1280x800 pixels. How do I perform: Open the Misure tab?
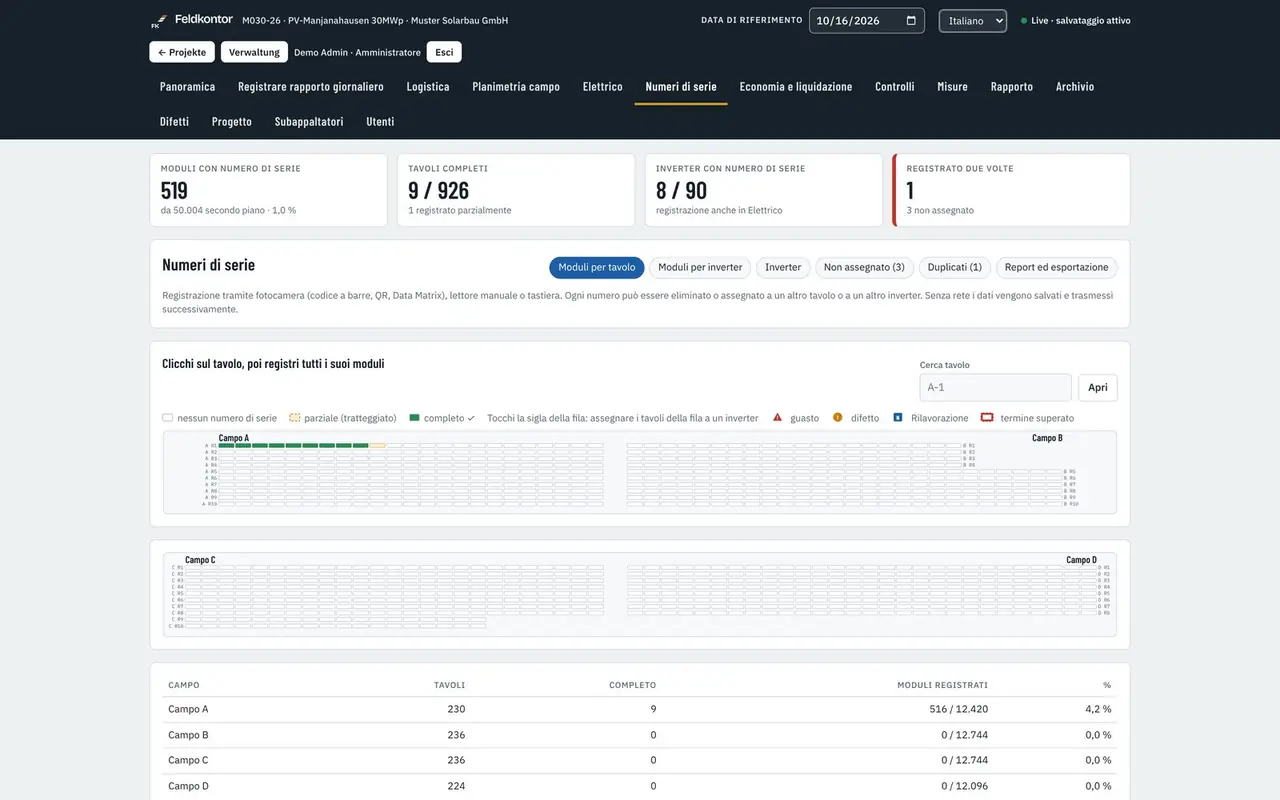coord(952,87)
